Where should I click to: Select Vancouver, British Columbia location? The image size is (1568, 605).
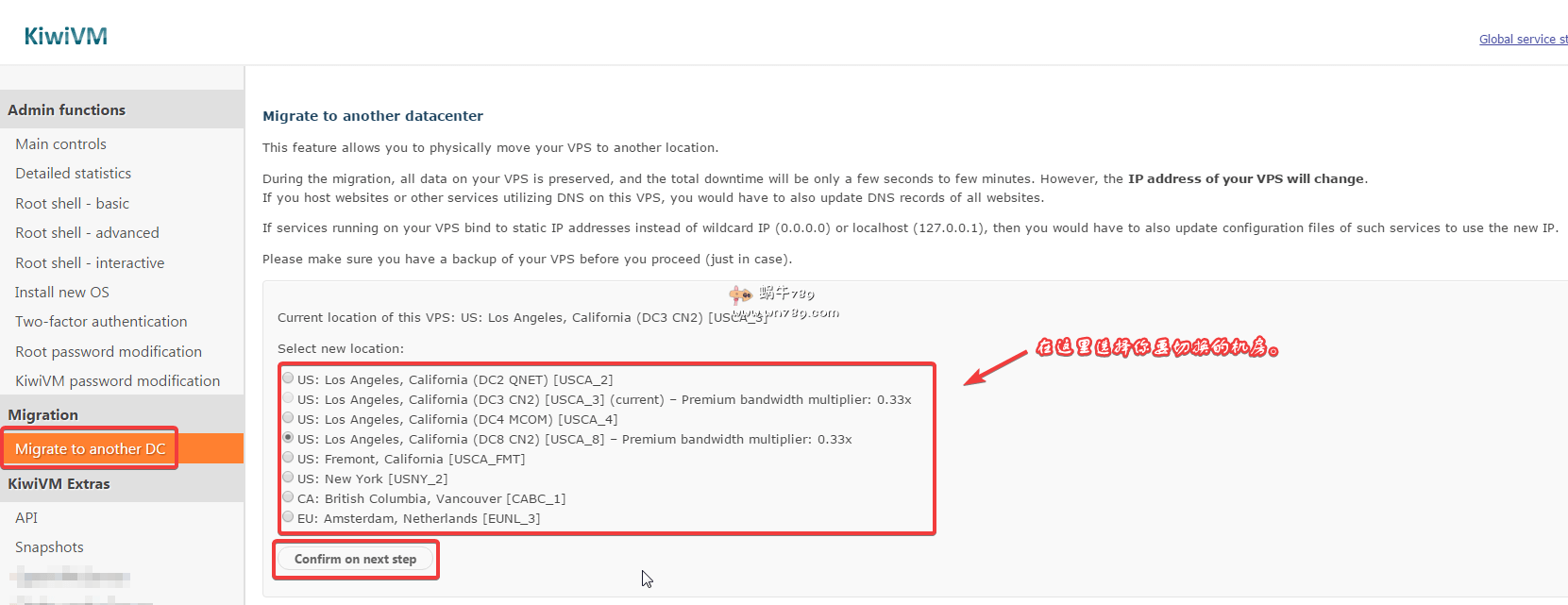pos(288,497)
